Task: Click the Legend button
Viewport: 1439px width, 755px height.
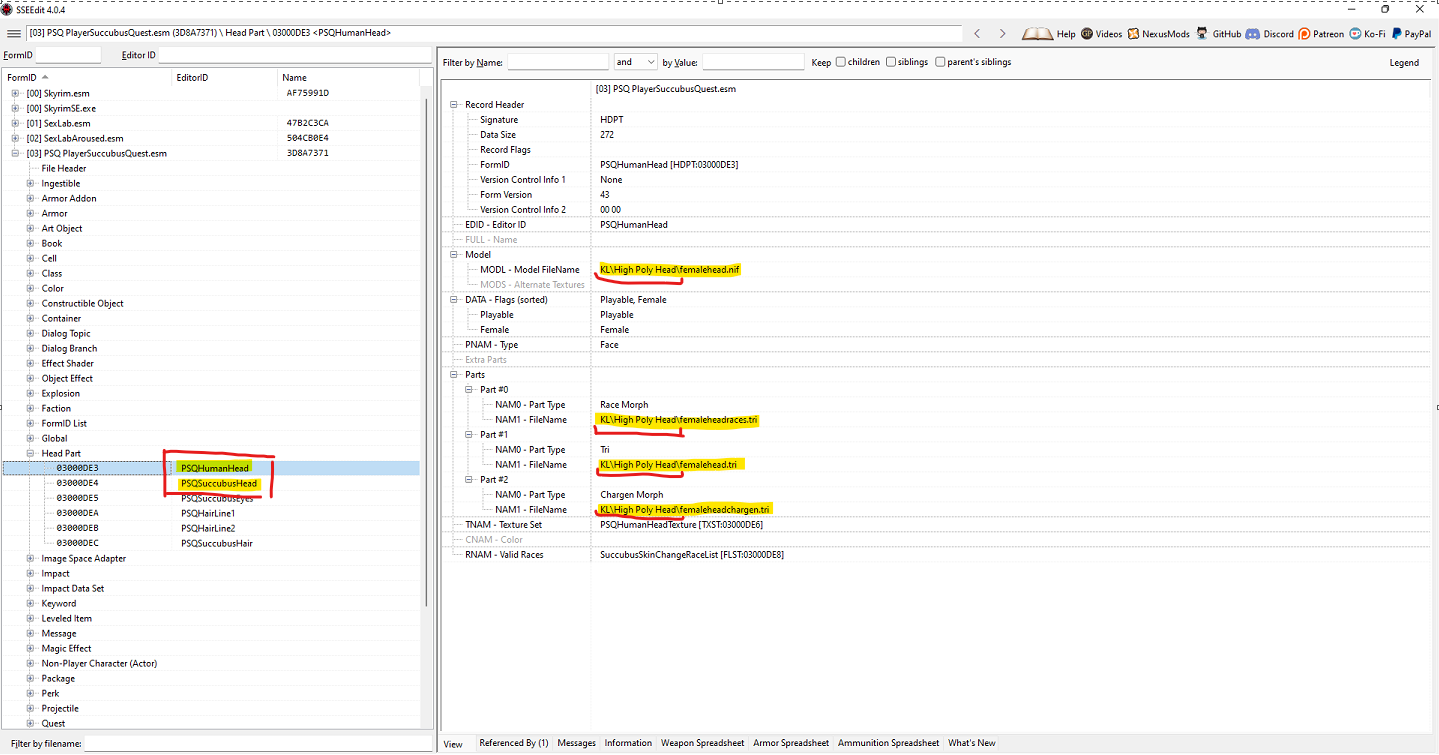Action: tap(1404, 62)
